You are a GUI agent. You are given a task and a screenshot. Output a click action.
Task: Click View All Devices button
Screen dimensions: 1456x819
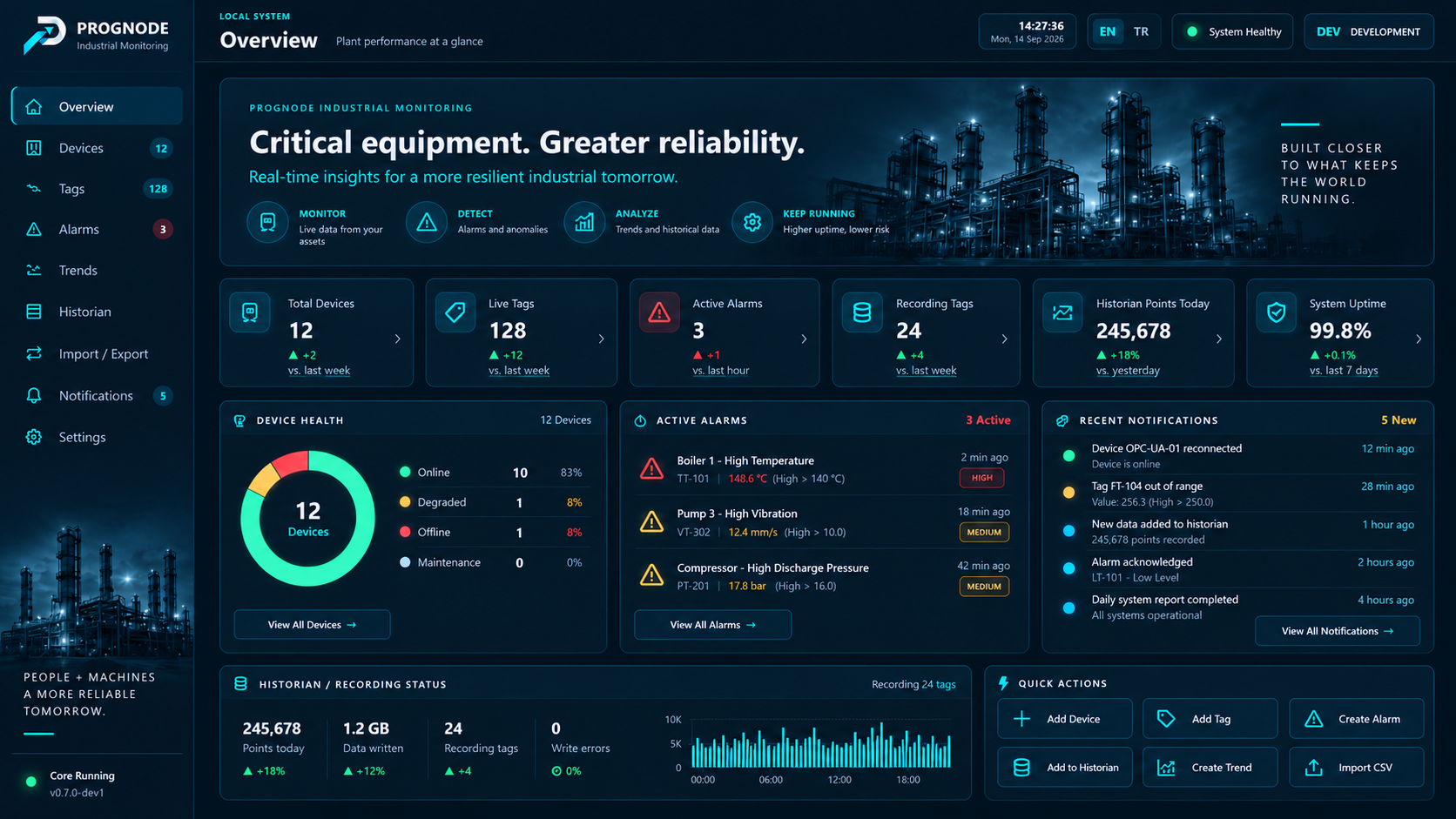312,625
